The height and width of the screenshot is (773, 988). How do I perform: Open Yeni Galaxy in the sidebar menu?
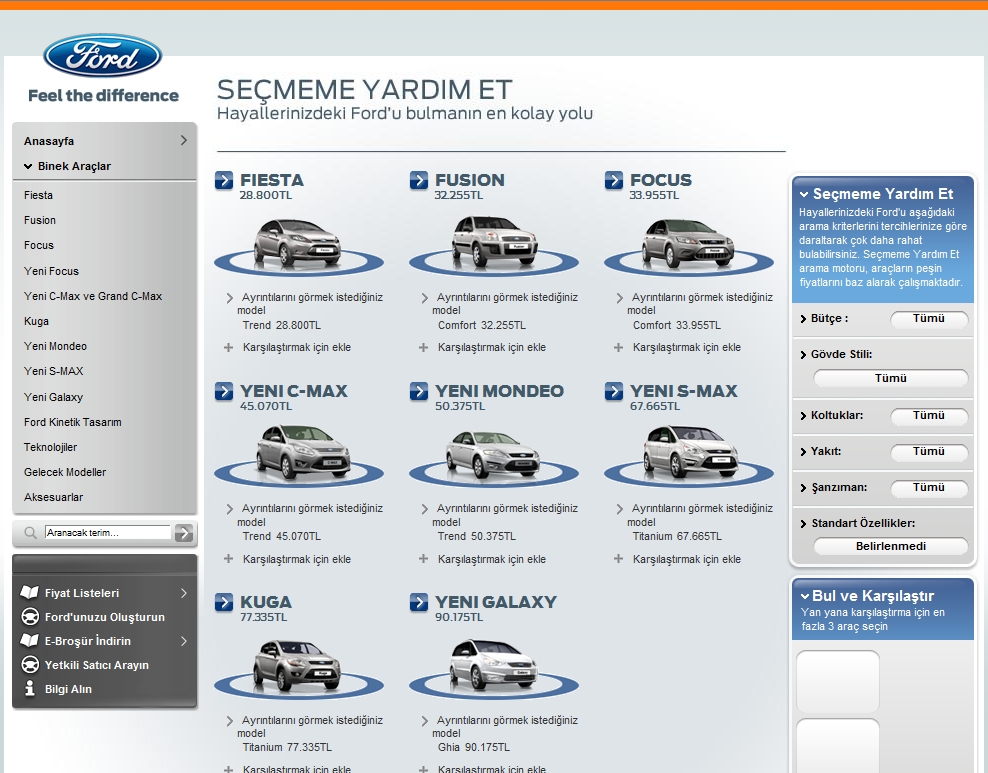click(x=54, y=397)
